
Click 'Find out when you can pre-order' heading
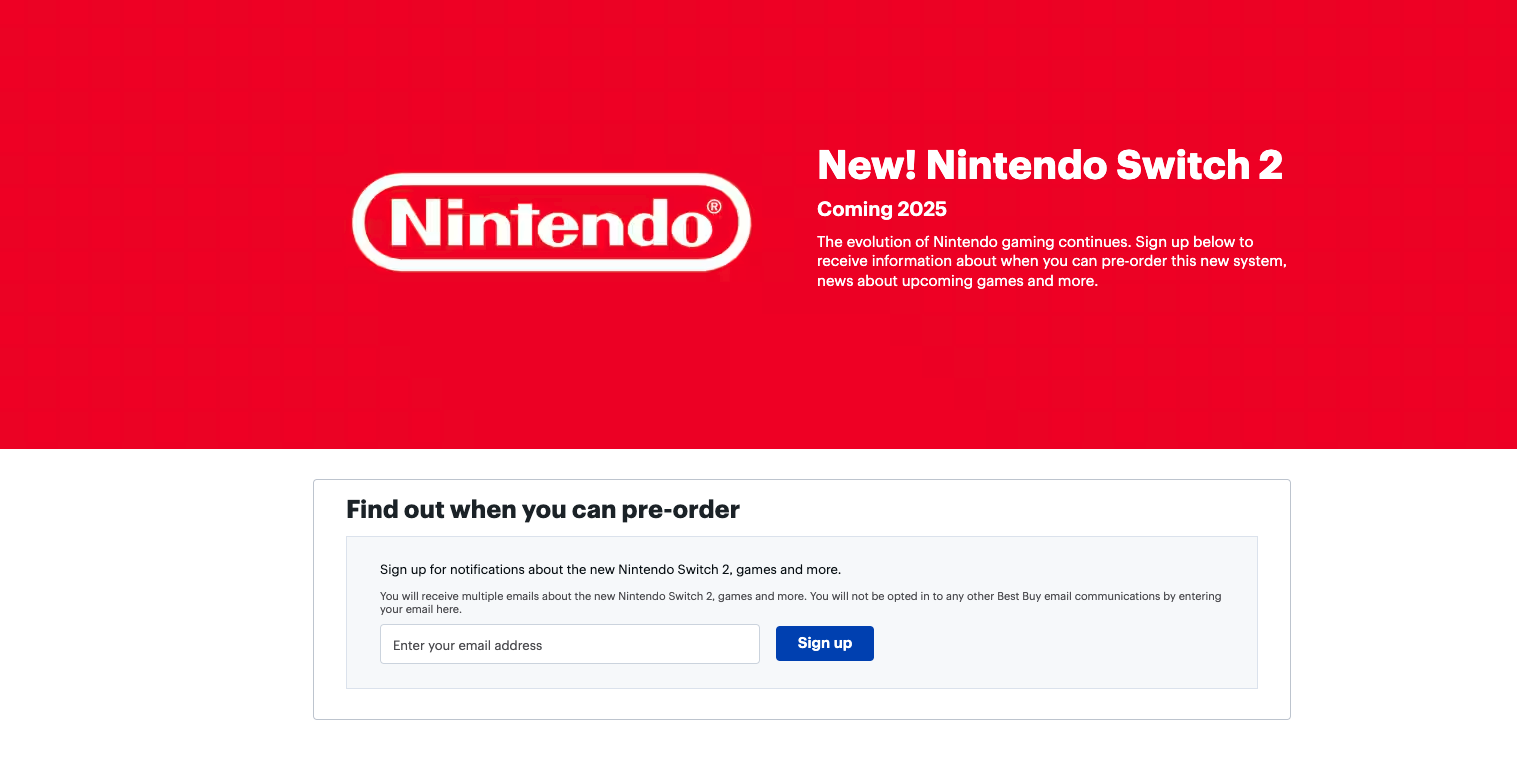542,509
